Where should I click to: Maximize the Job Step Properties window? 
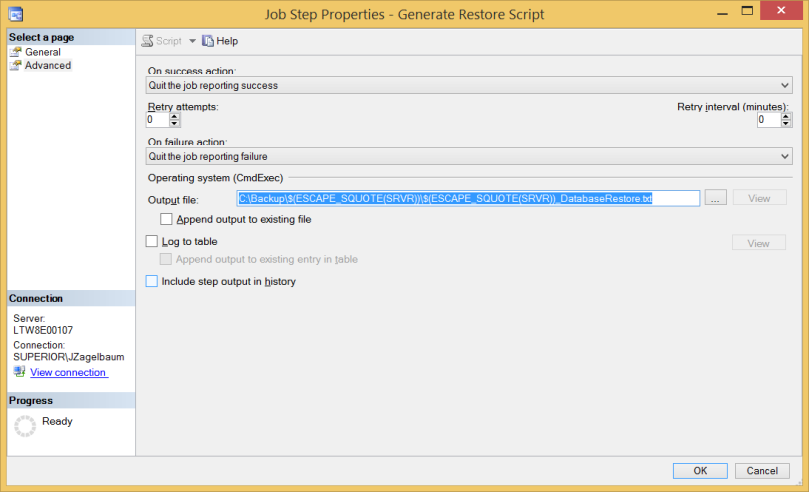[x=747, y=11]
